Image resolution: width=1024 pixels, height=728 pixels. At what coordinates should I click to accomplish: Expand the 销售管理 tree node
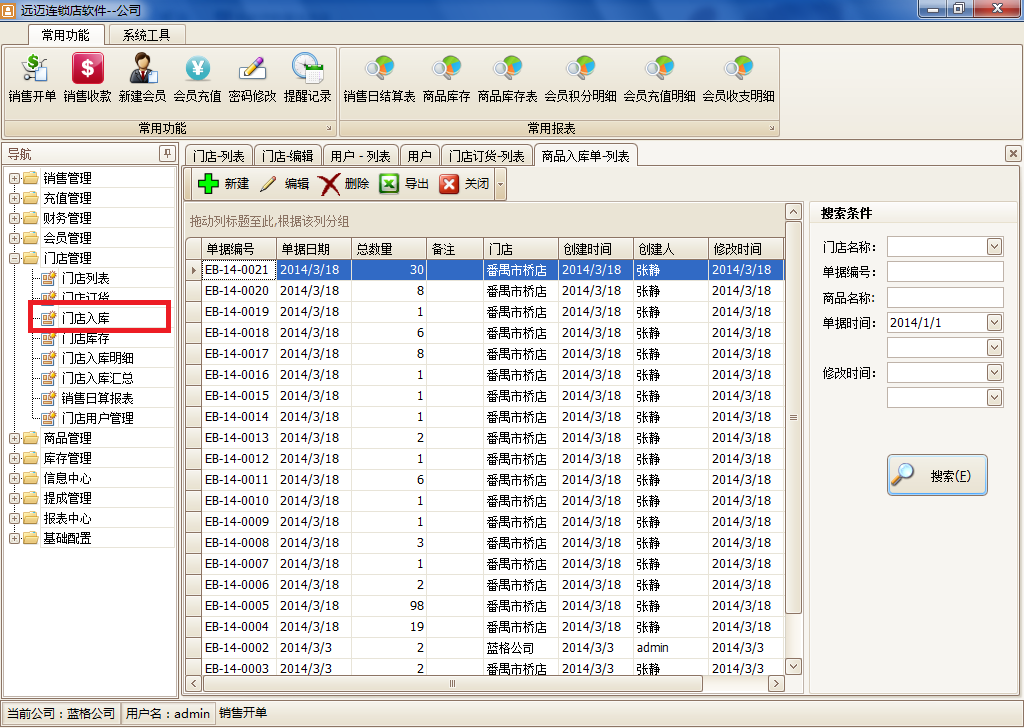[14, 178]
